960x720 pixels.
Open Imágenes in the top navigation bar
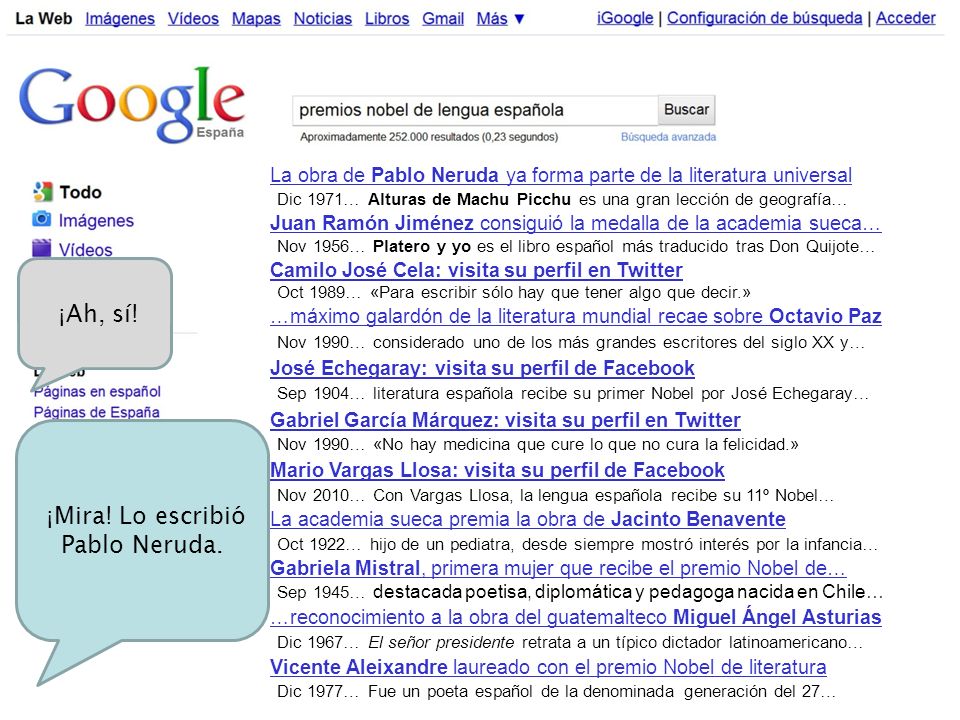click(120, 19)
